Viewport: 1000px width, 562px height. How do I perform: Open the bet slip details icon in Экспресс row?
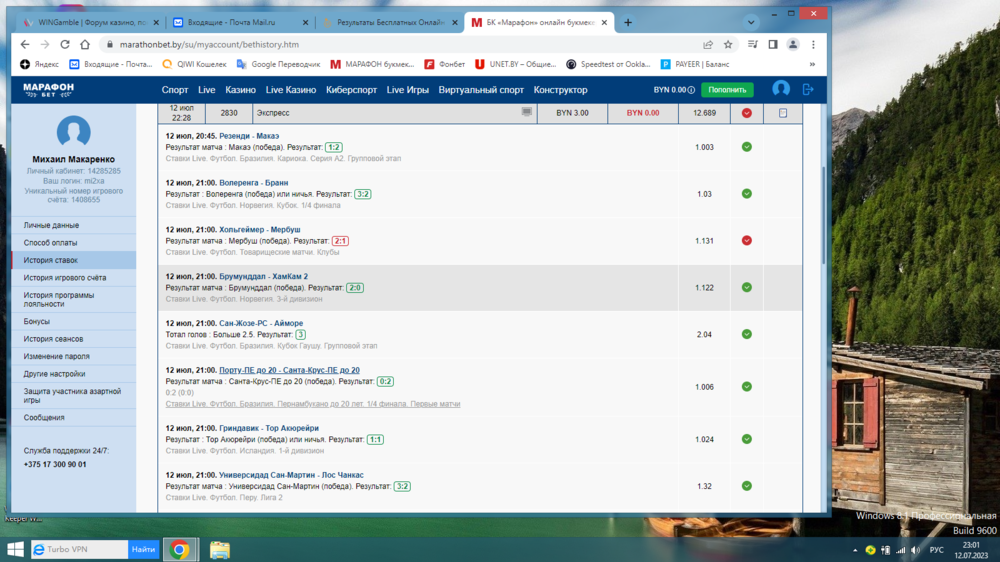pyautogui.click(x=783, y=113)
